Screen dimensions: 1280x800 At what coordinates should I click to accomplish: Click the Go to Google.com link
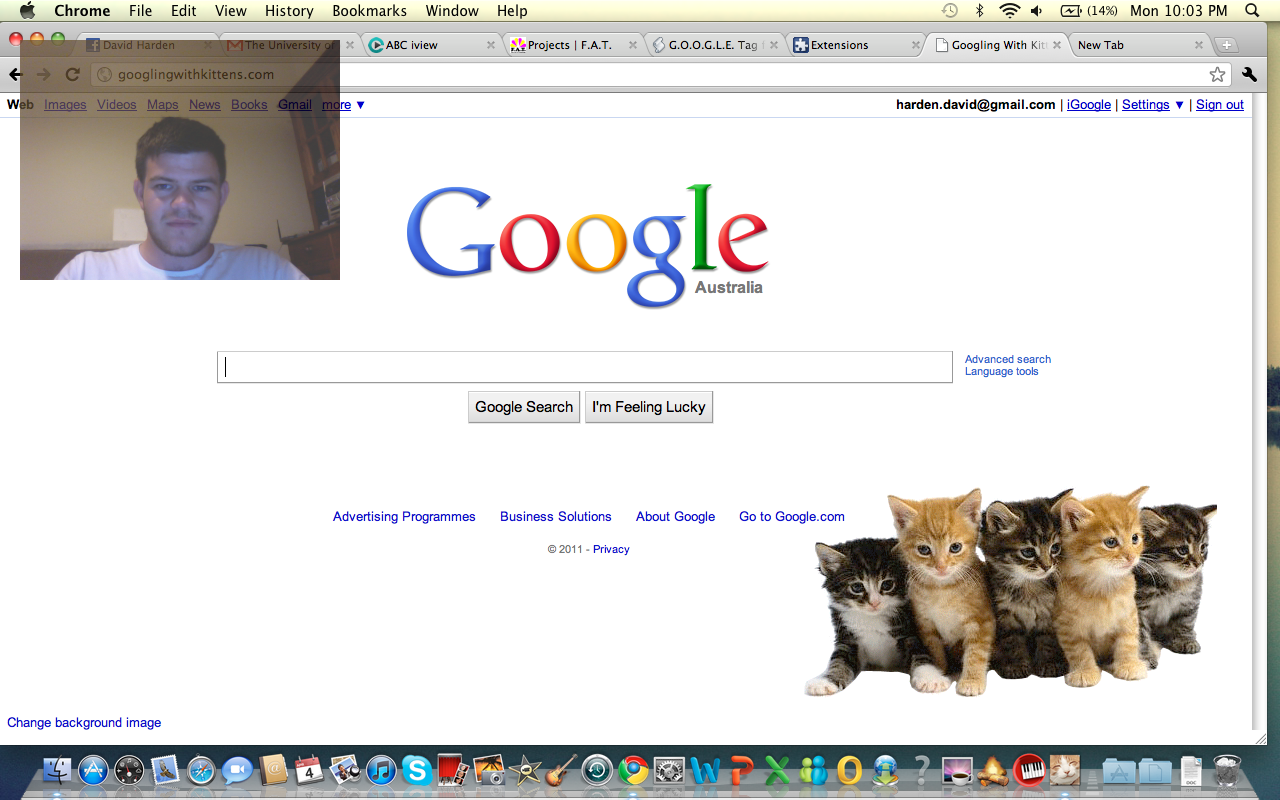click(792, 517)
